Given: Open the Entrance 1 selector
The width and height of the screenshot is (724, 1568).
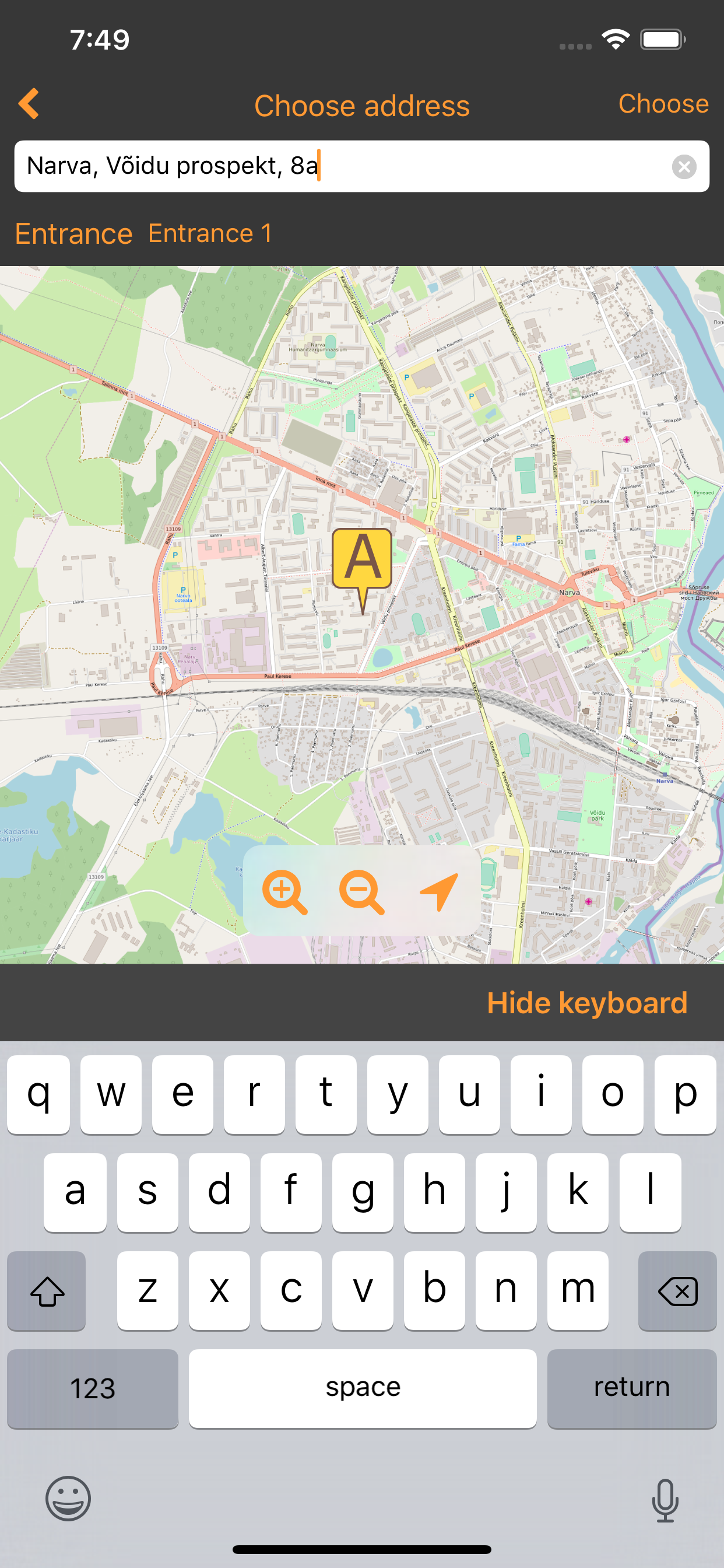Looking at the screenshot, I should point(210,233).
